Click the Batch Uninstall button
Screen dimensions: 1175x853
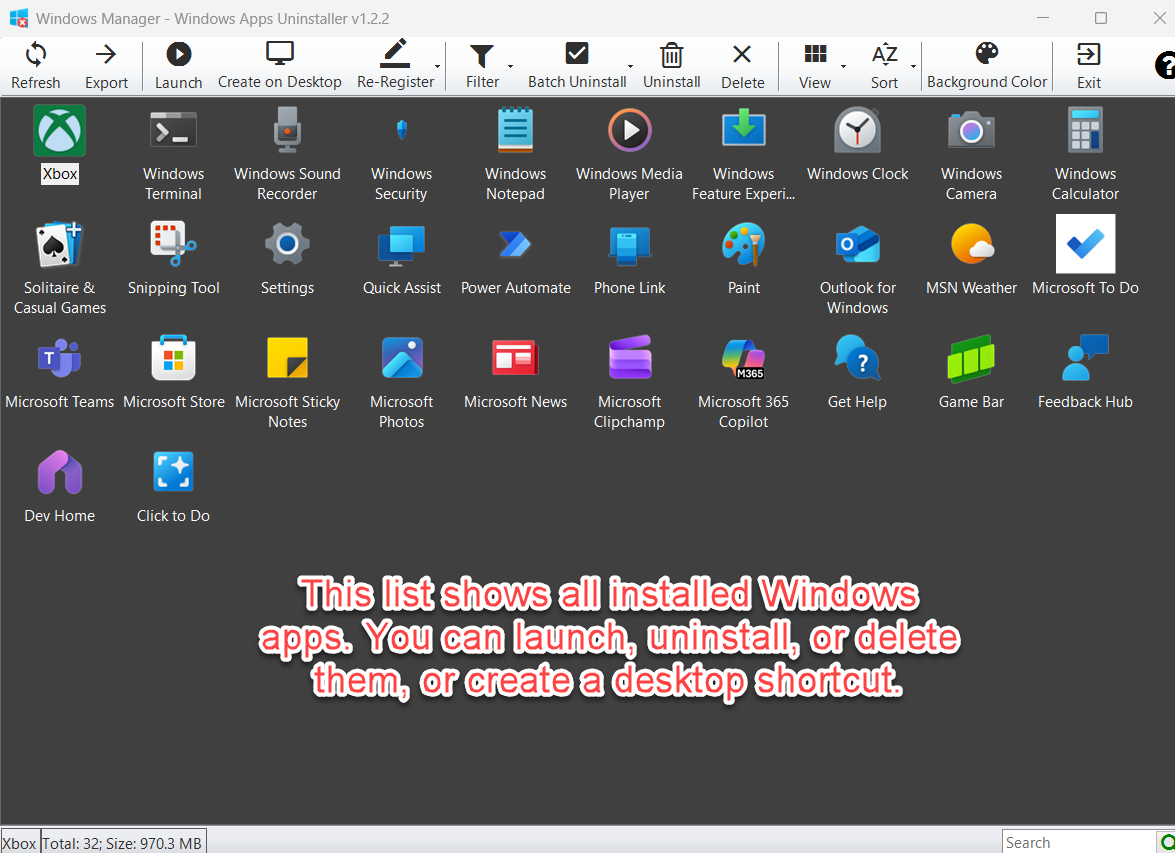point(576,66)
